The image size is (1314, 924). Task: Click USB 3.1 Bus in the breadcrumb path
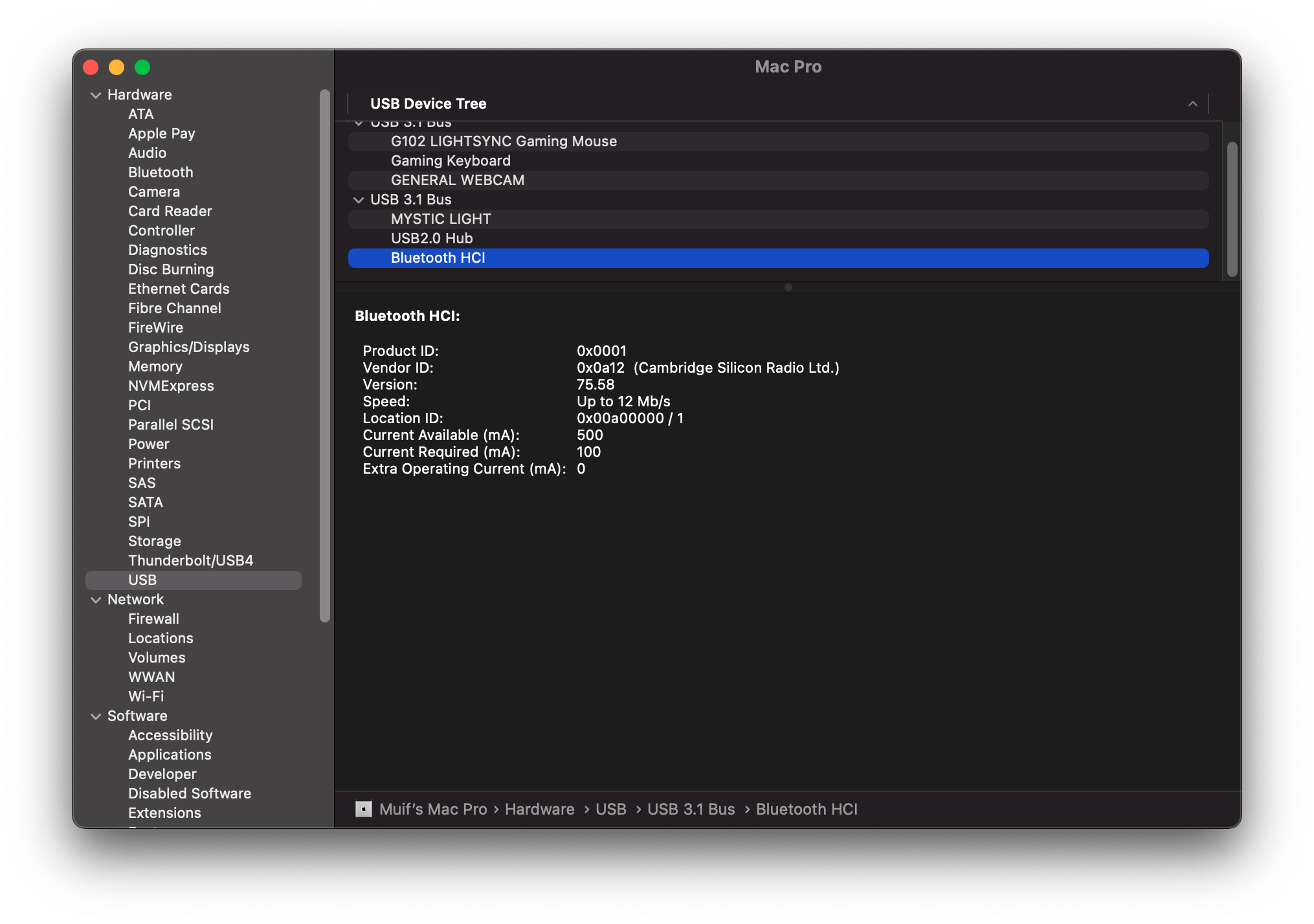691,809
